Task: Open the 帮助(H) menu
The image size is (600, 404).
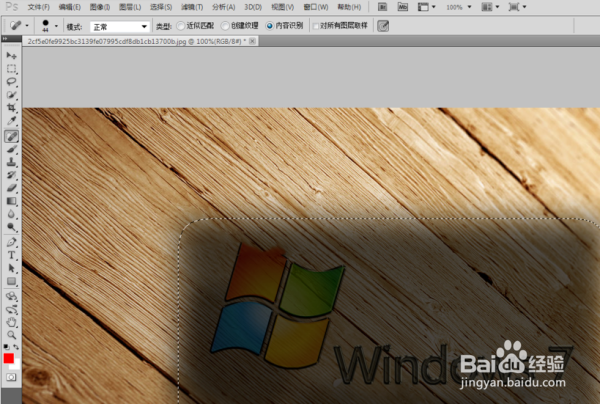Action: [349, 7]
